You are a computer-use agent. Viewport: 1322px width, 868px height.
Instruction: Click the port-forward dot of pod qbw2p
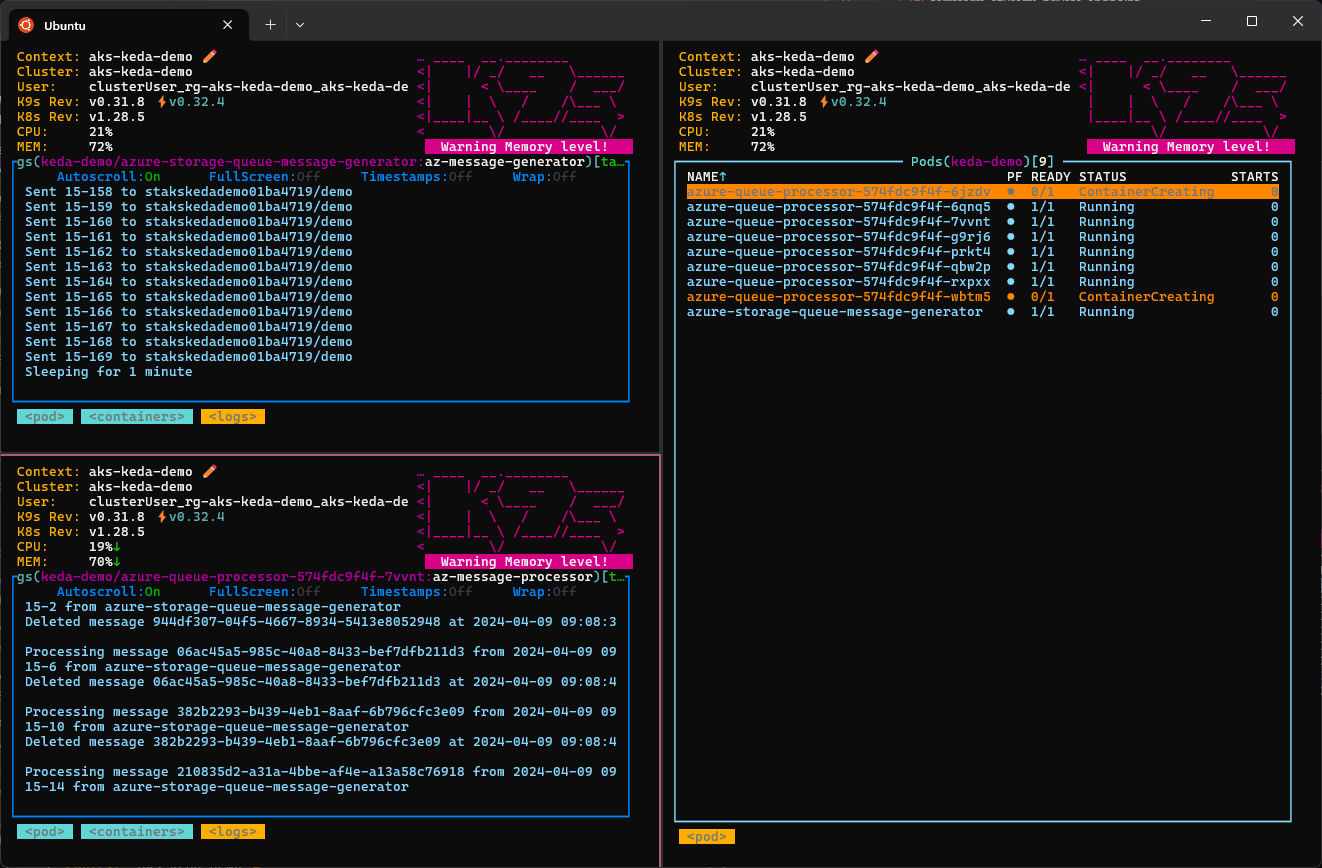[1011, 267]
